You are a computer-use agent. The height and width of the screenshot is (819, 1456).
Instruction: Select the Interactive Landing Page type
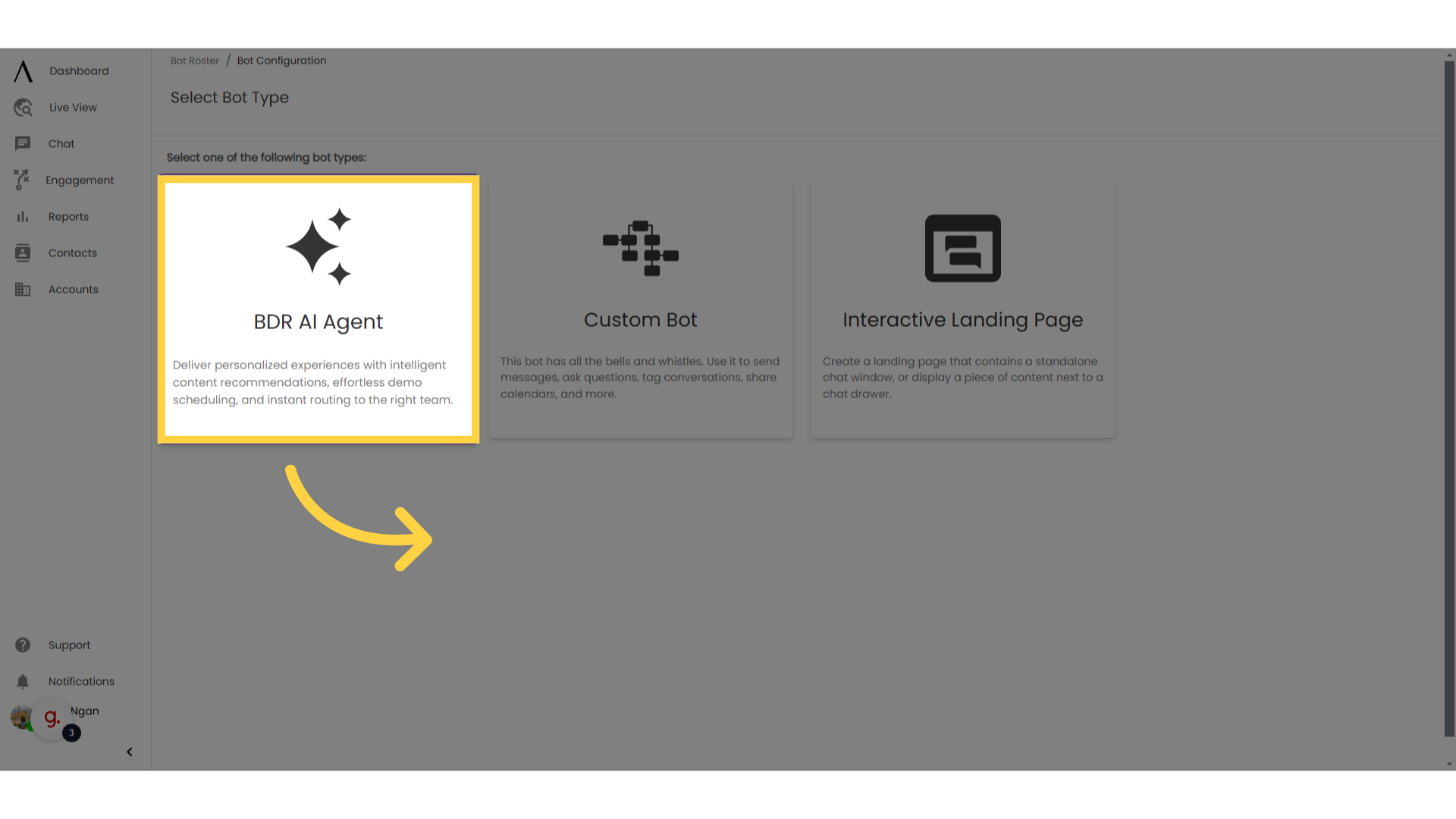[x=962, y=307]
